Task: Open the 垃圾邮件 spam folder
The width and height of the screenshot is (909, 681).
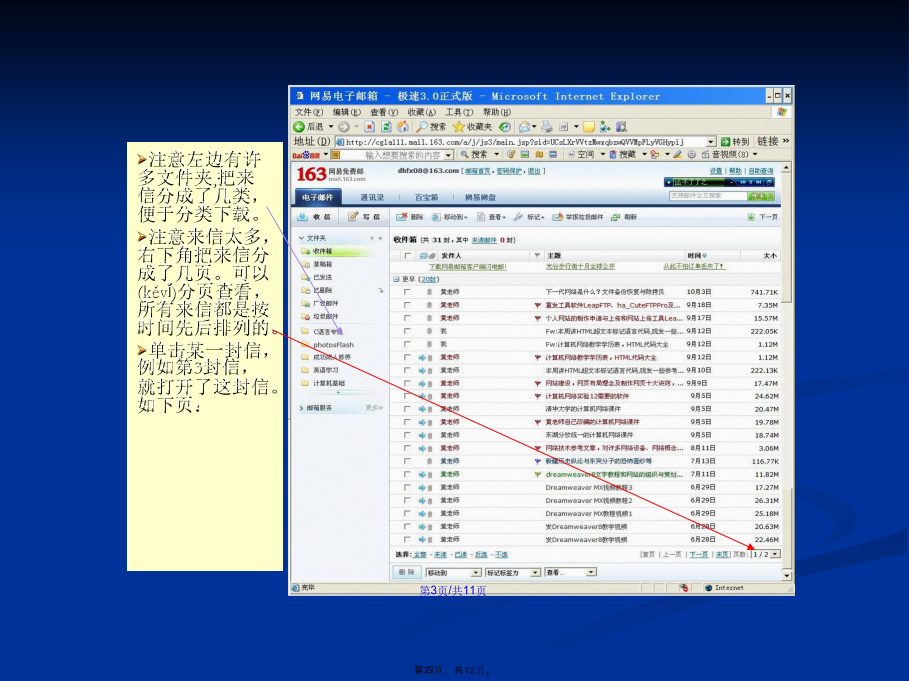Action: click(325, 316)
